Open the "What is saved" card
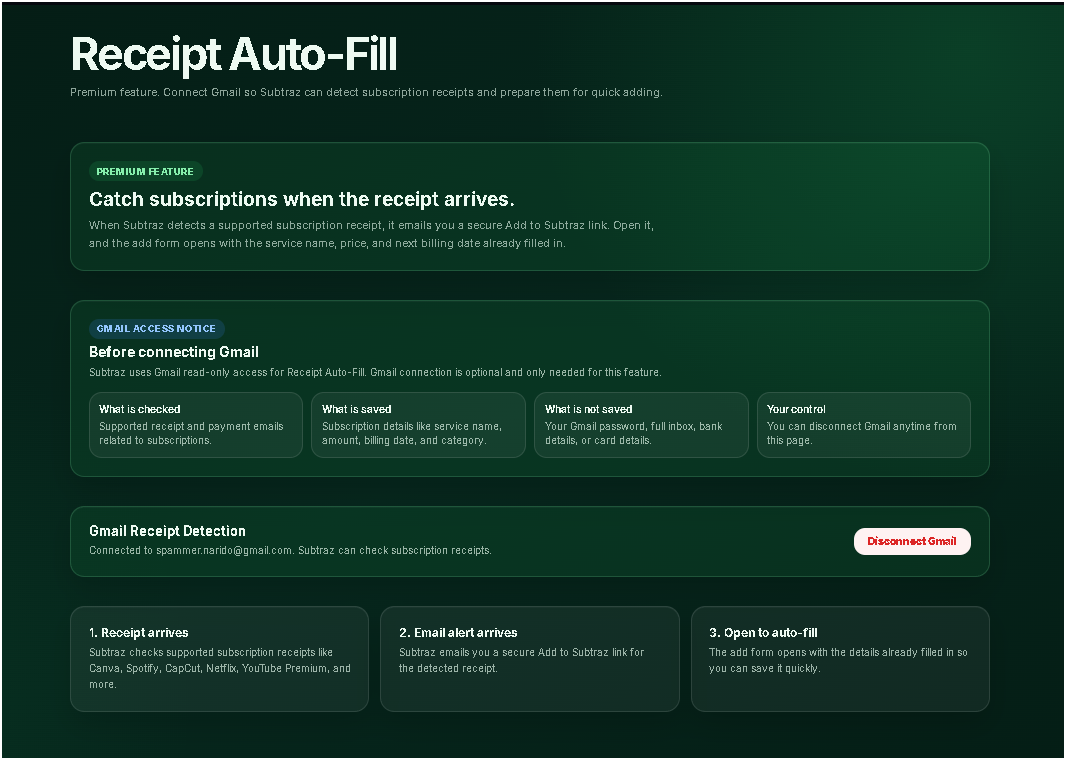This screenshot has height=760, width=1066. (418, 425)
